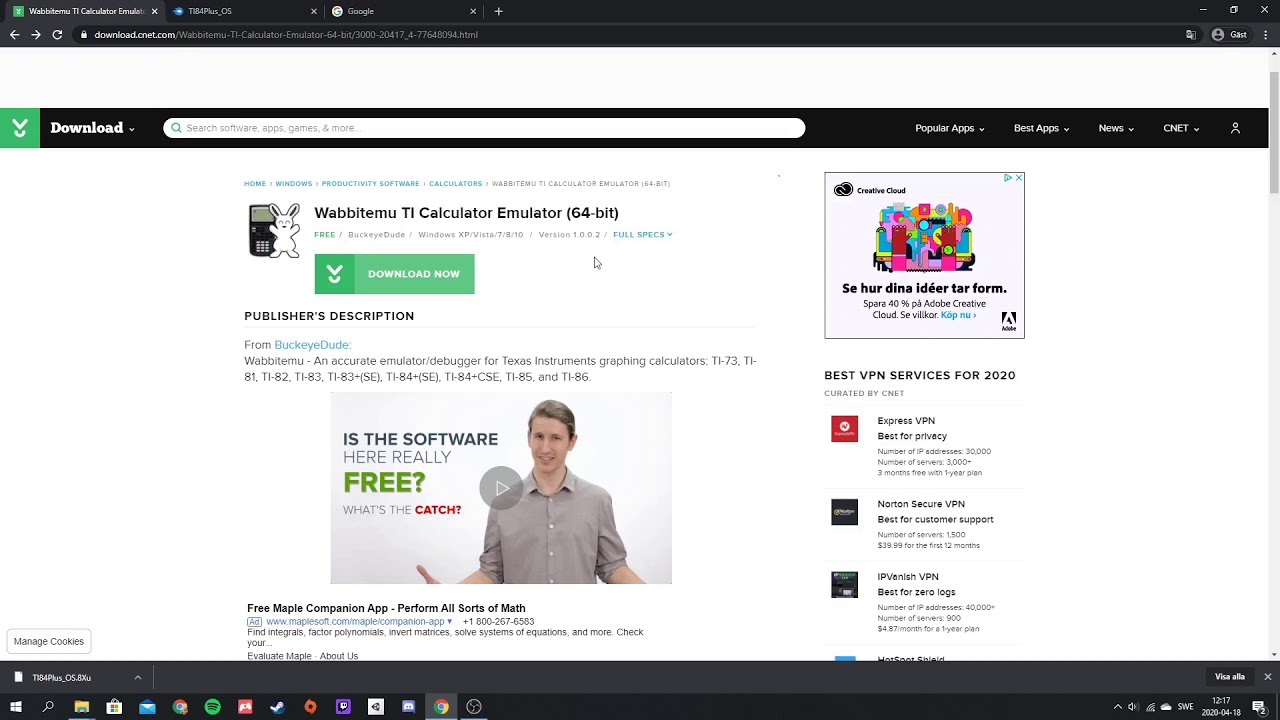
Task: Click the browser back arrow
Action: point(14,34)
